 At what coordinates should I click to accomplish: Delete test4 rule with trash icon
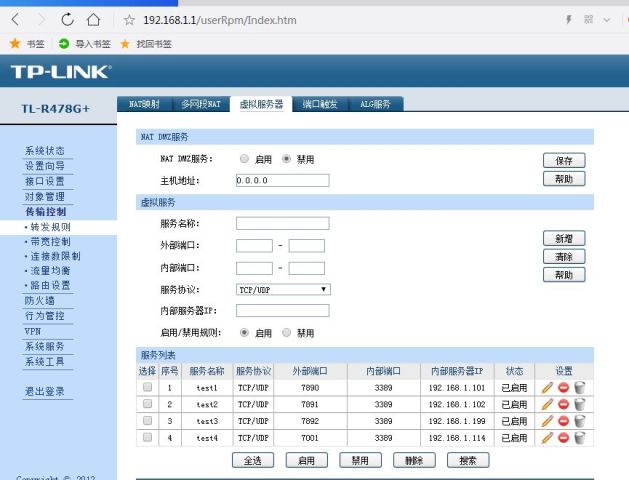tap(580, 438)
